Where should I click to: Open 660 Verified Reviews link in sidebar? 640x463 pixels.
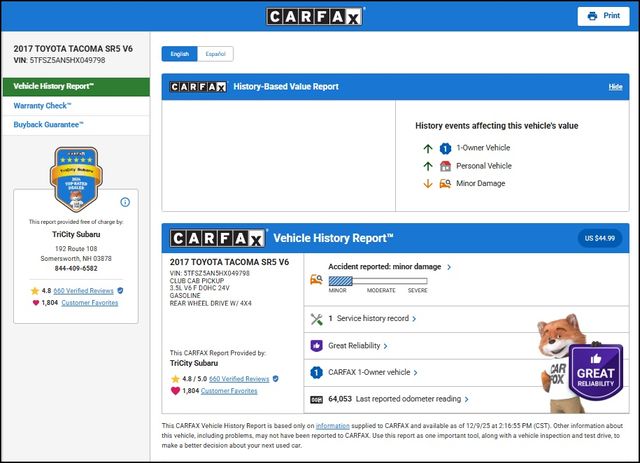[x=84, y=290]
